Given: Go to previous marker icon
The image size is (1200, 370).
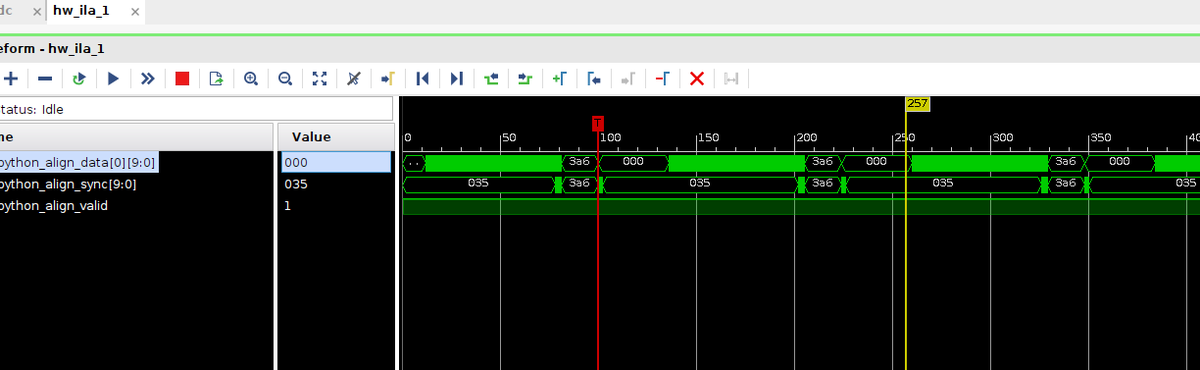Looking at the screenshot, I should coord(593,78).
